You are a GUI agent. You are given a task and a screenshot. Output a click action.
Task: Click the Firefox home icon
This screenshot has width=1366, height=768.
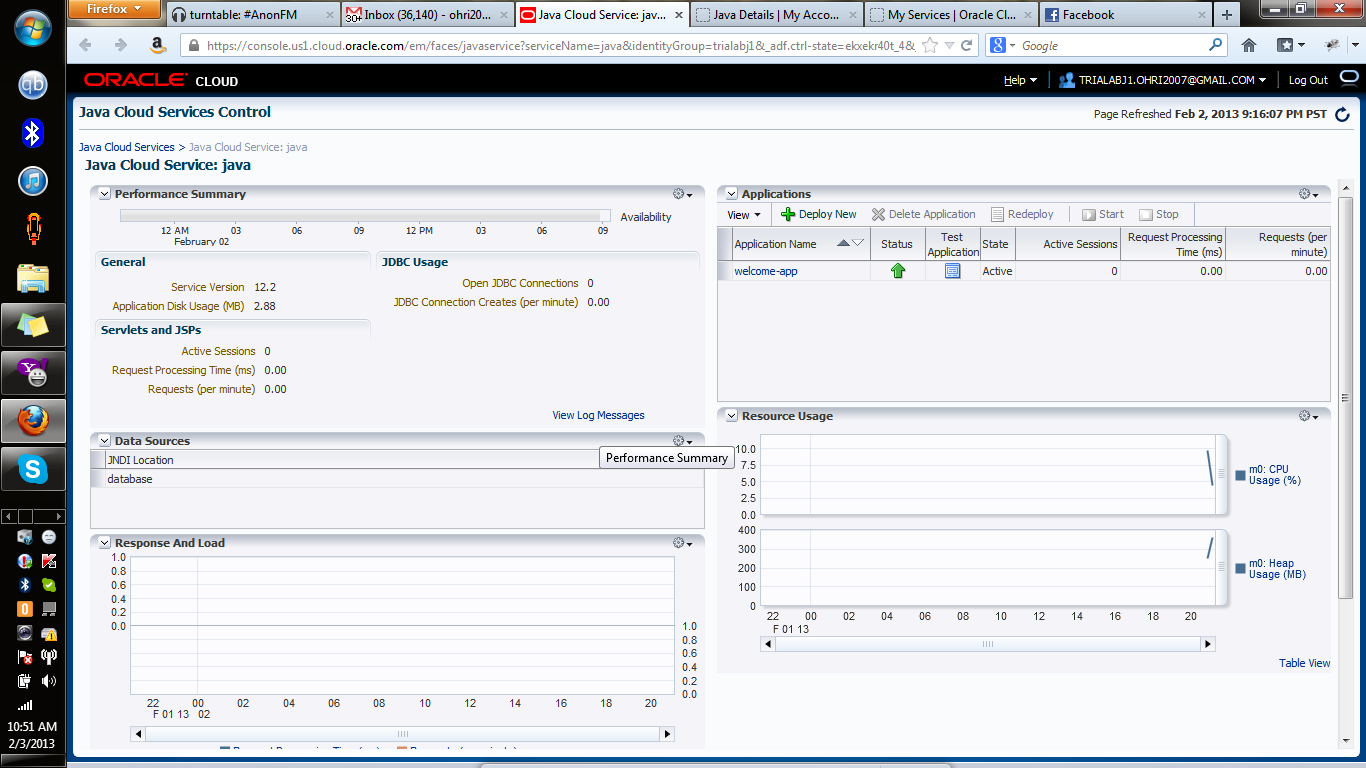1249,45
